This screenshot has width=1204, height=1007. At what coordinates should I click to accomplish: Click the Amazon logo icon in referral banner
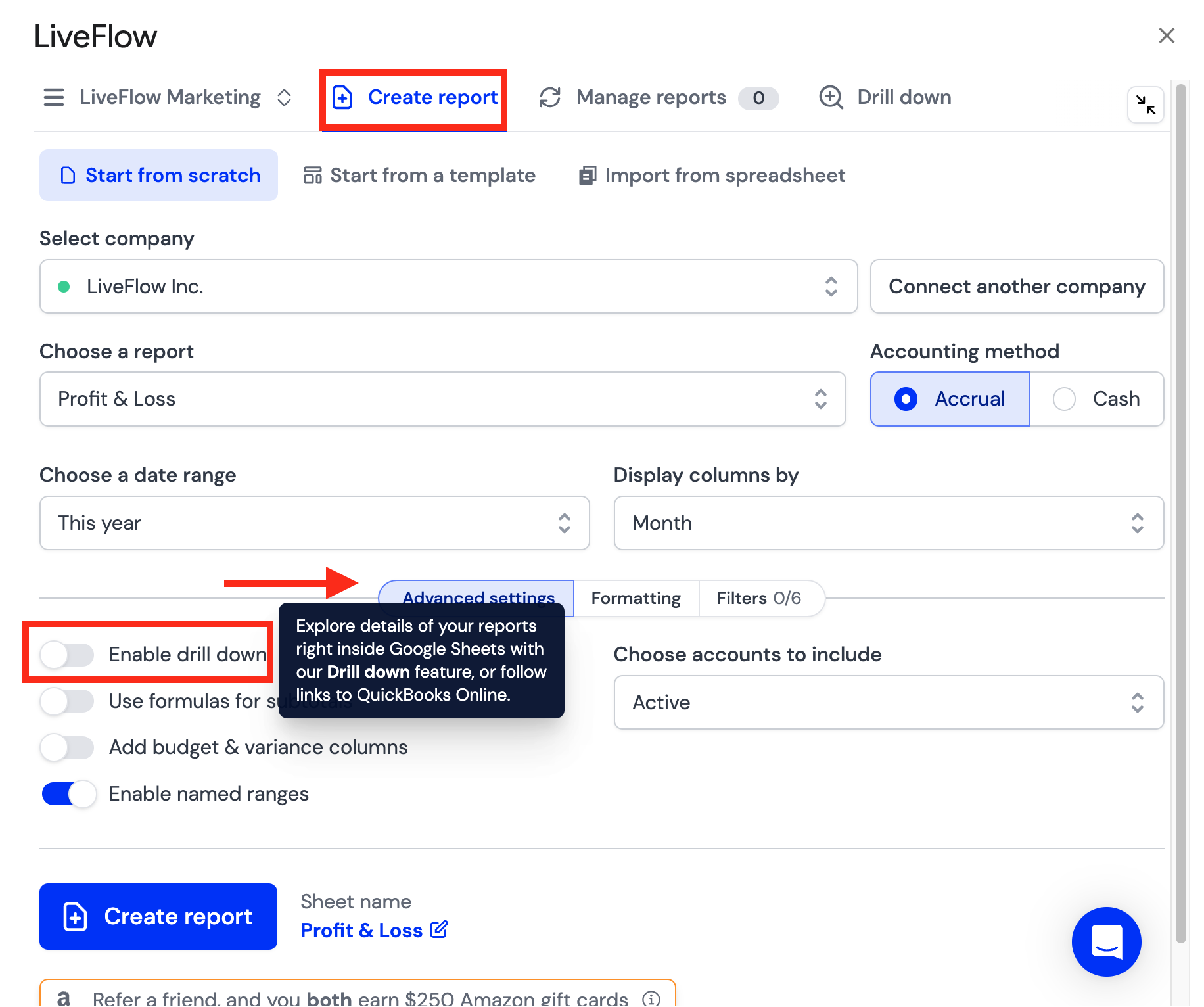[64, 998]
